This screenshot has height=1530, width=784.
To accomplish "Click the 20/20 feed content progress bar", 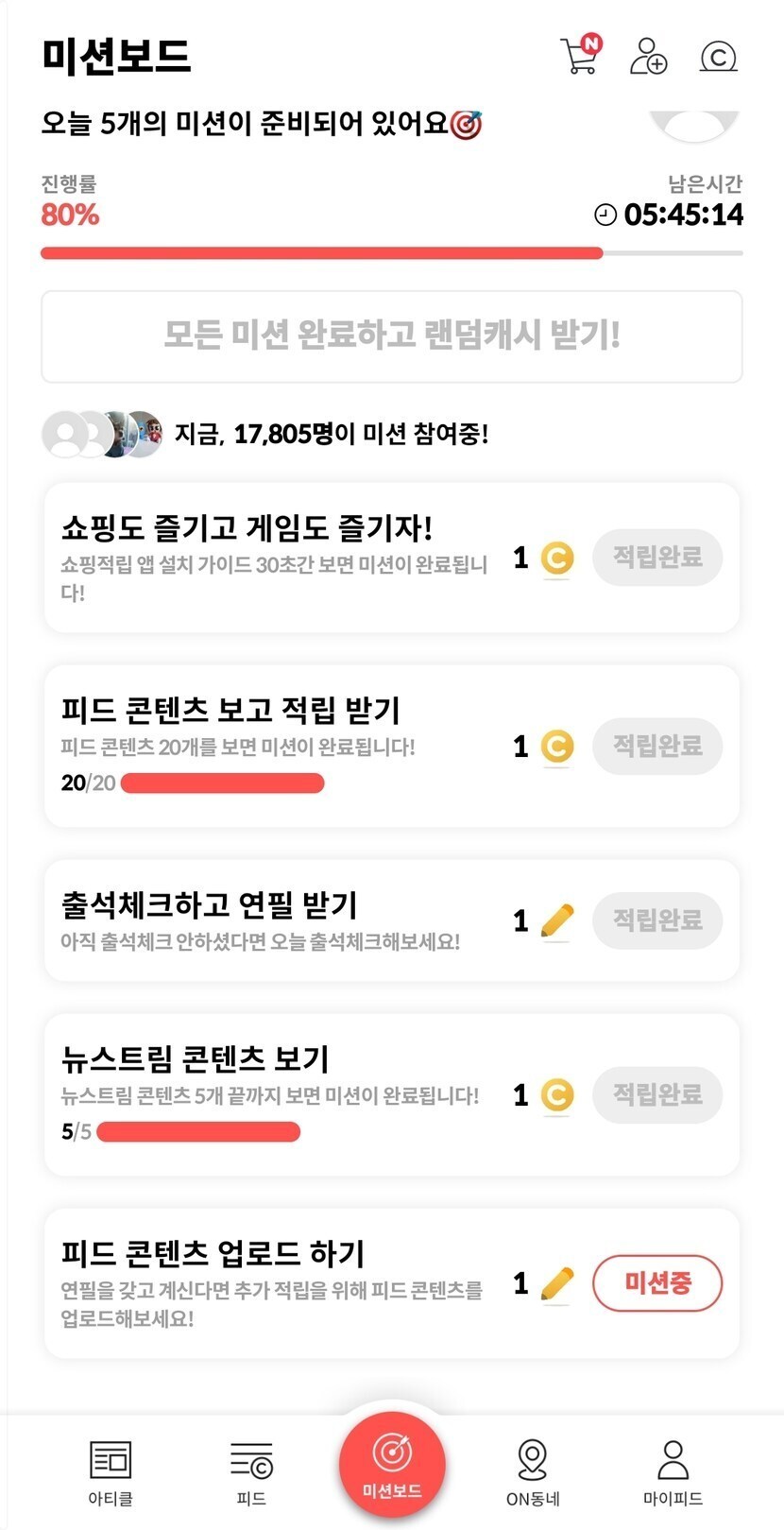I will pos(223,782).
